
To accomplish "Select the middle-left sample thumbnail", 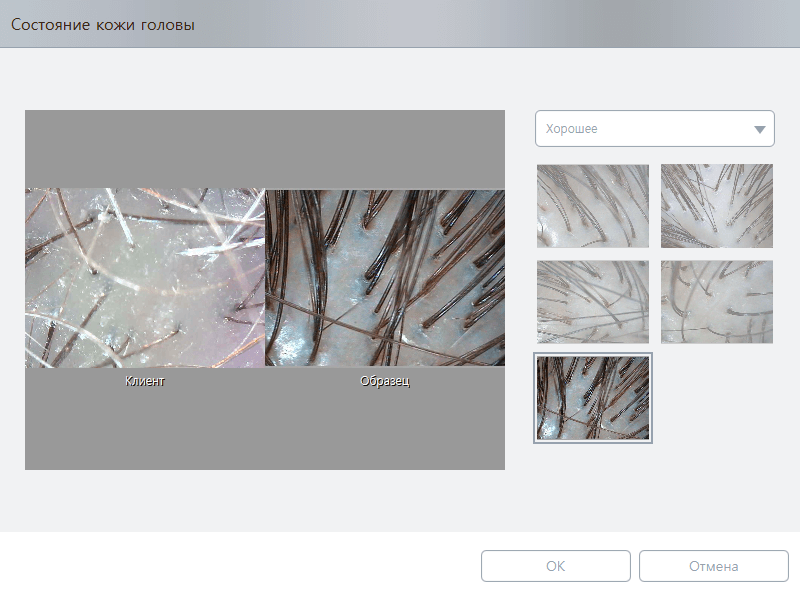I will click(x=593, y=302).
